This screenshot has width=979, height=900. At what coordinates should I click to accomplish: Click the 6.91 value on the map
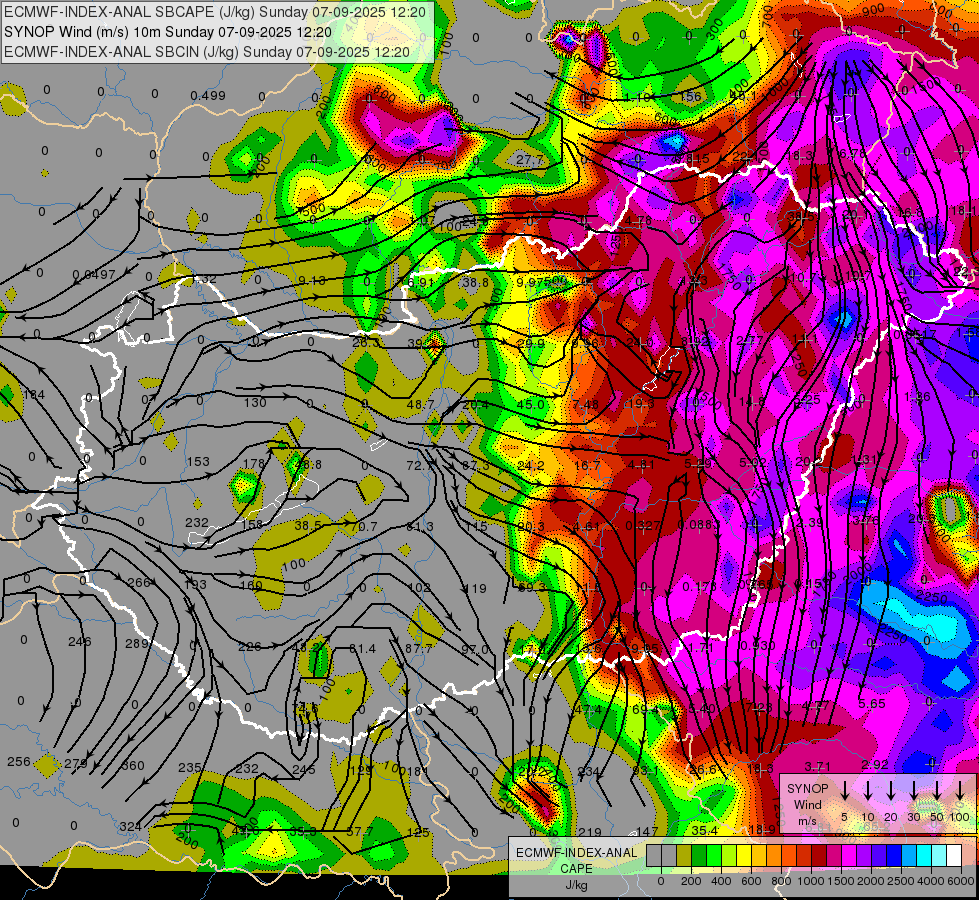(420, 282)
